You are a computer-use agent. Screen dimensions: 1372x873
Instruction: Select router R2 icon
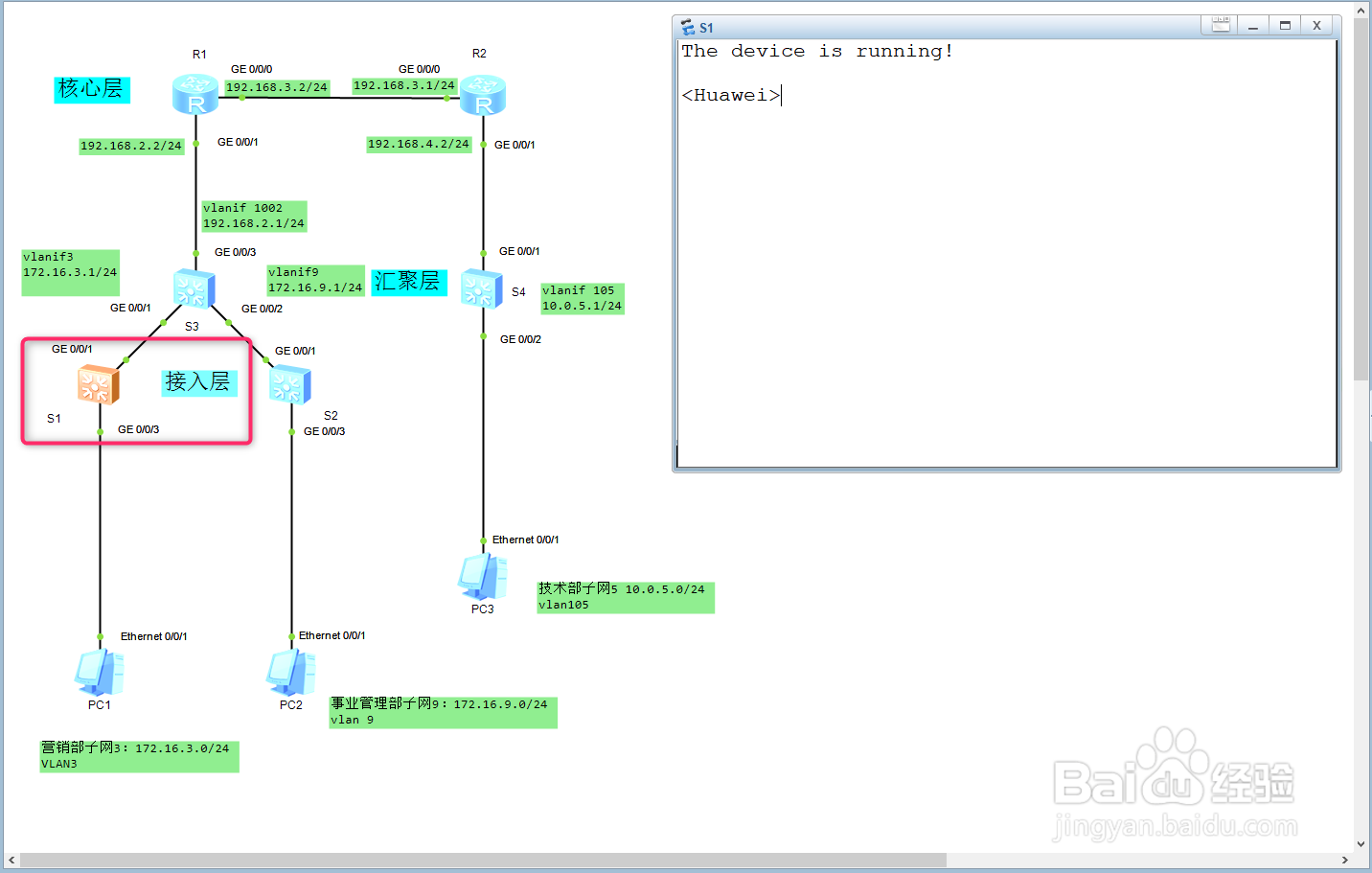[483, 95]
